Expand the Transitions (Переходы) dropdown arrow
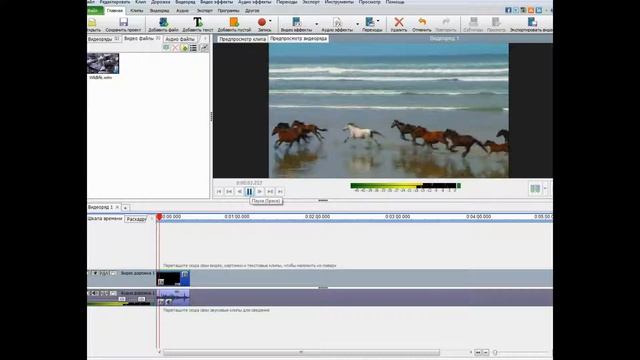 (x=378, y=20)
